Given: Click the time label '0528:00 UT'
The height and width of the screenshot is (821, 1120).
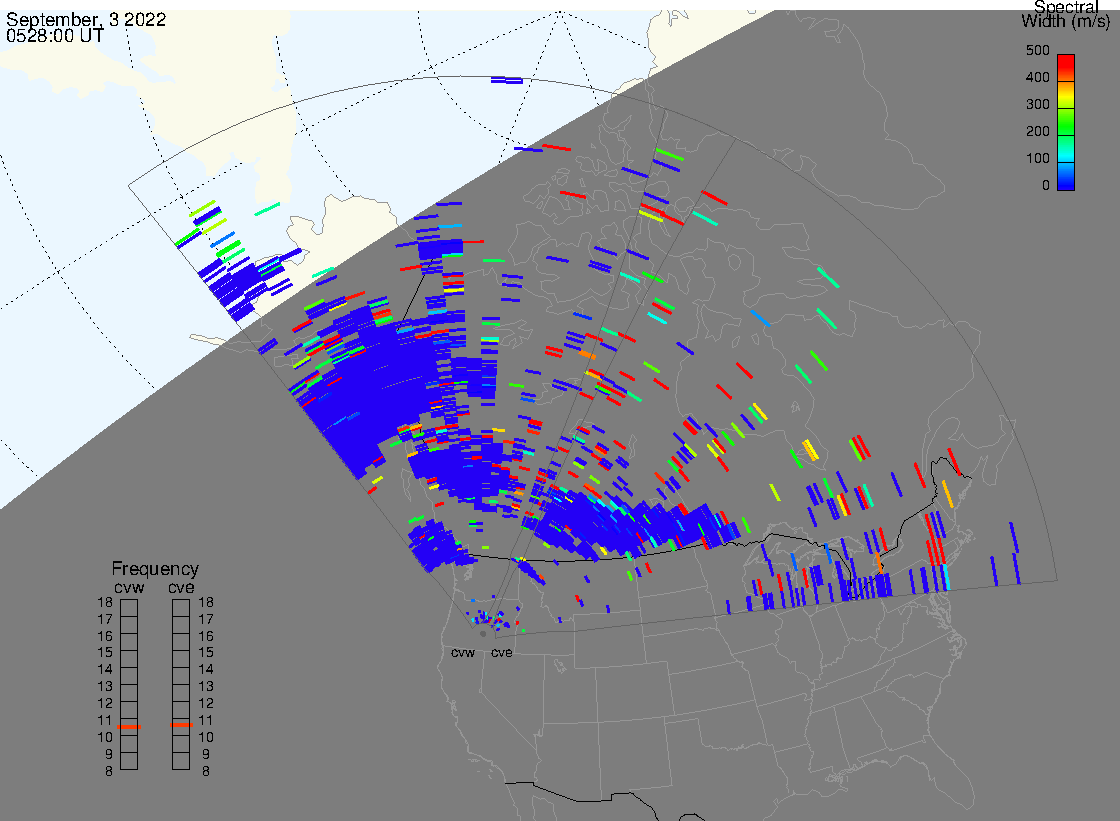Looking at the screenshot, I should pyautogui.click(x=55, y=36).
